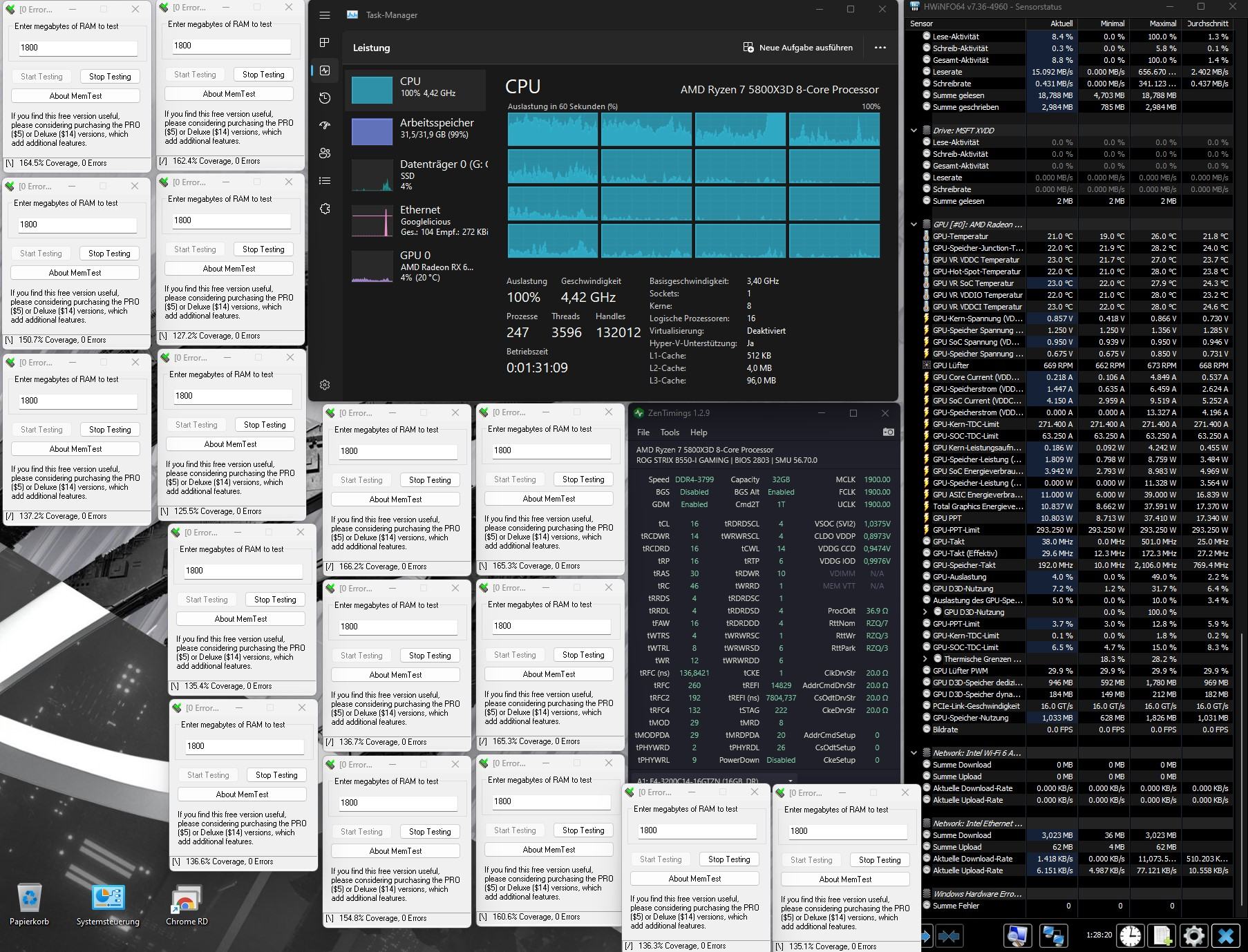Click first CPU core usage graph in Task Manager
The width and height of the screenshot is (1248, 952).
(x=553, y=129)
